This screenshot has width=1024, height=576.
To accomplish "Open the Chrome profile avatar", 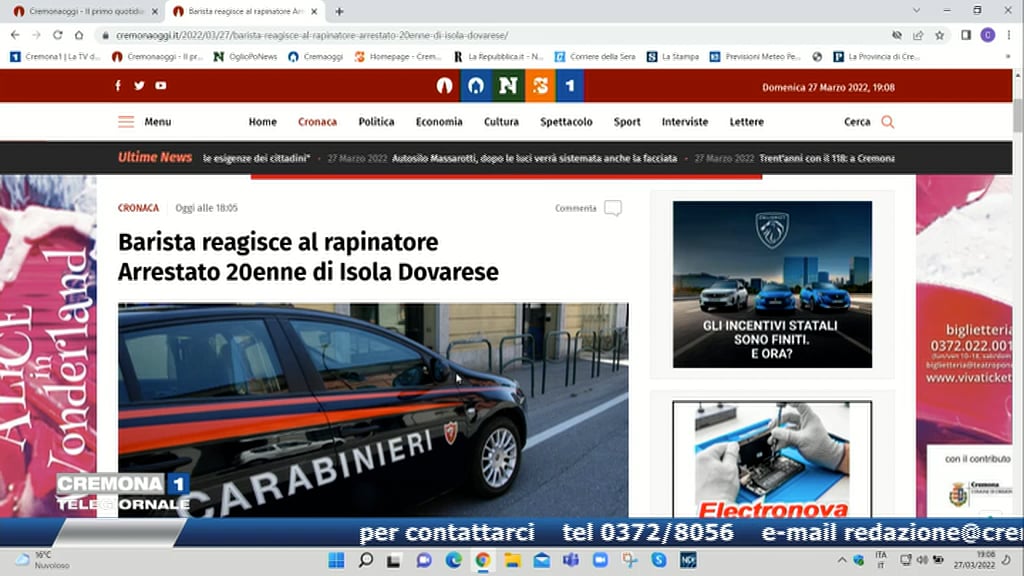I will [x=987, y=35].
